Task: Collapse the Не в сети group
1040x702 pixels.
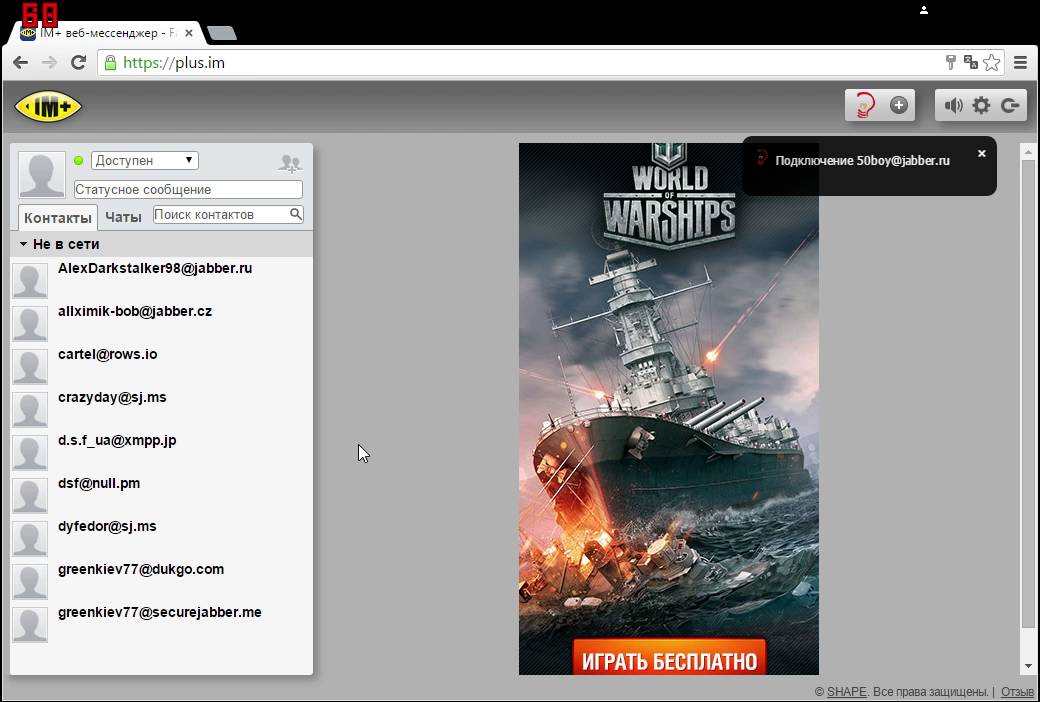Action: click(x=161, y=244)
